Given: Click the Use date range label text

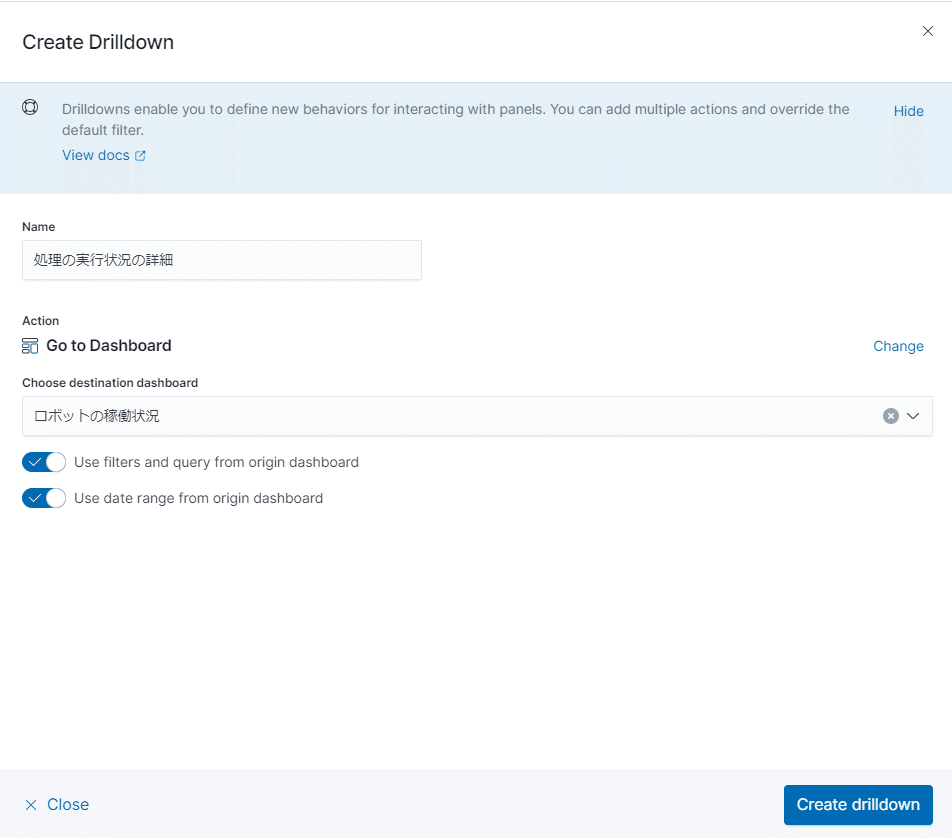Looking at the screenshot, I should coord(198,498).
